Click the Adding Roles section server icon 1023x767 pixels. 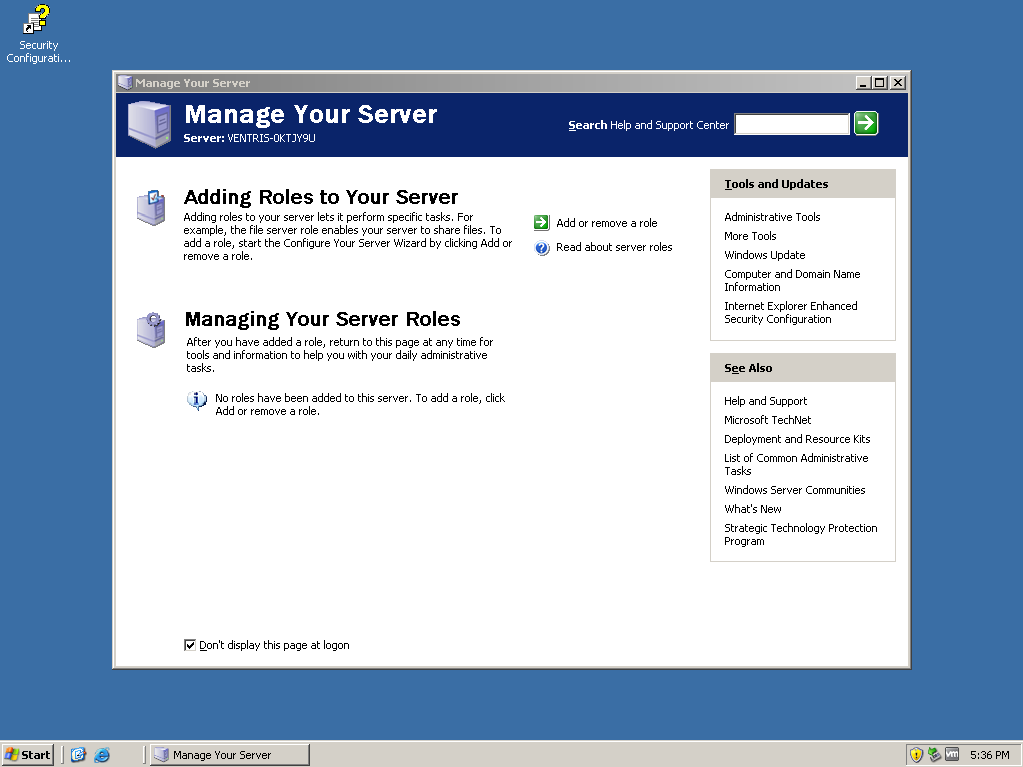[x=151, y=207]
